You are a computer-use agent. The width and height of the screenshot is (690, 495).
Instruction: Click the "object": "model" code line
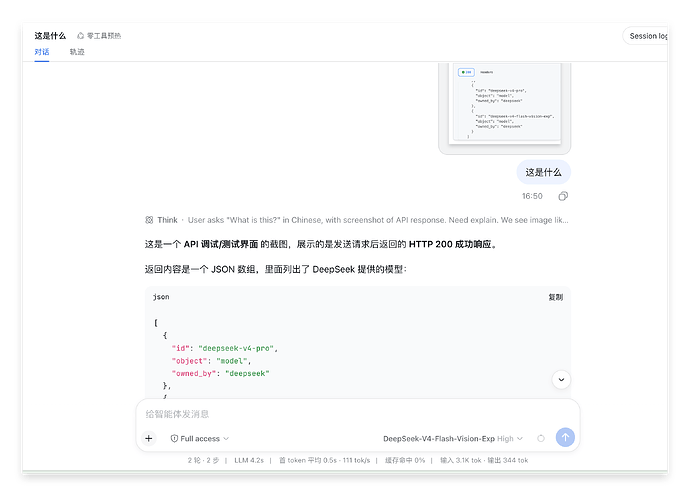pyautogui.click(x=211, y=361)
